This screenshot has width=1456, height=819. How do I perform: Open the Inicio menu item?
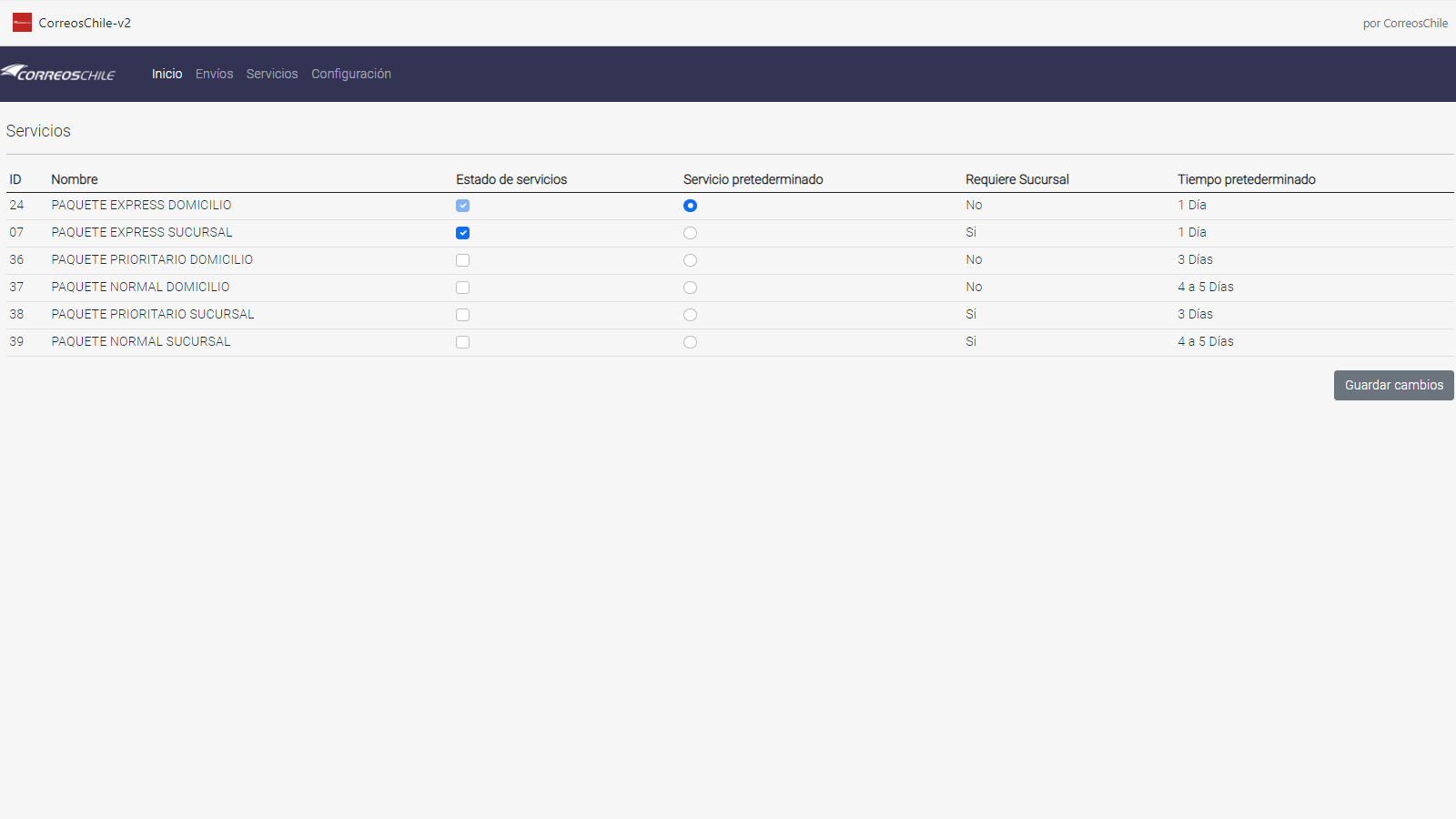167,74
